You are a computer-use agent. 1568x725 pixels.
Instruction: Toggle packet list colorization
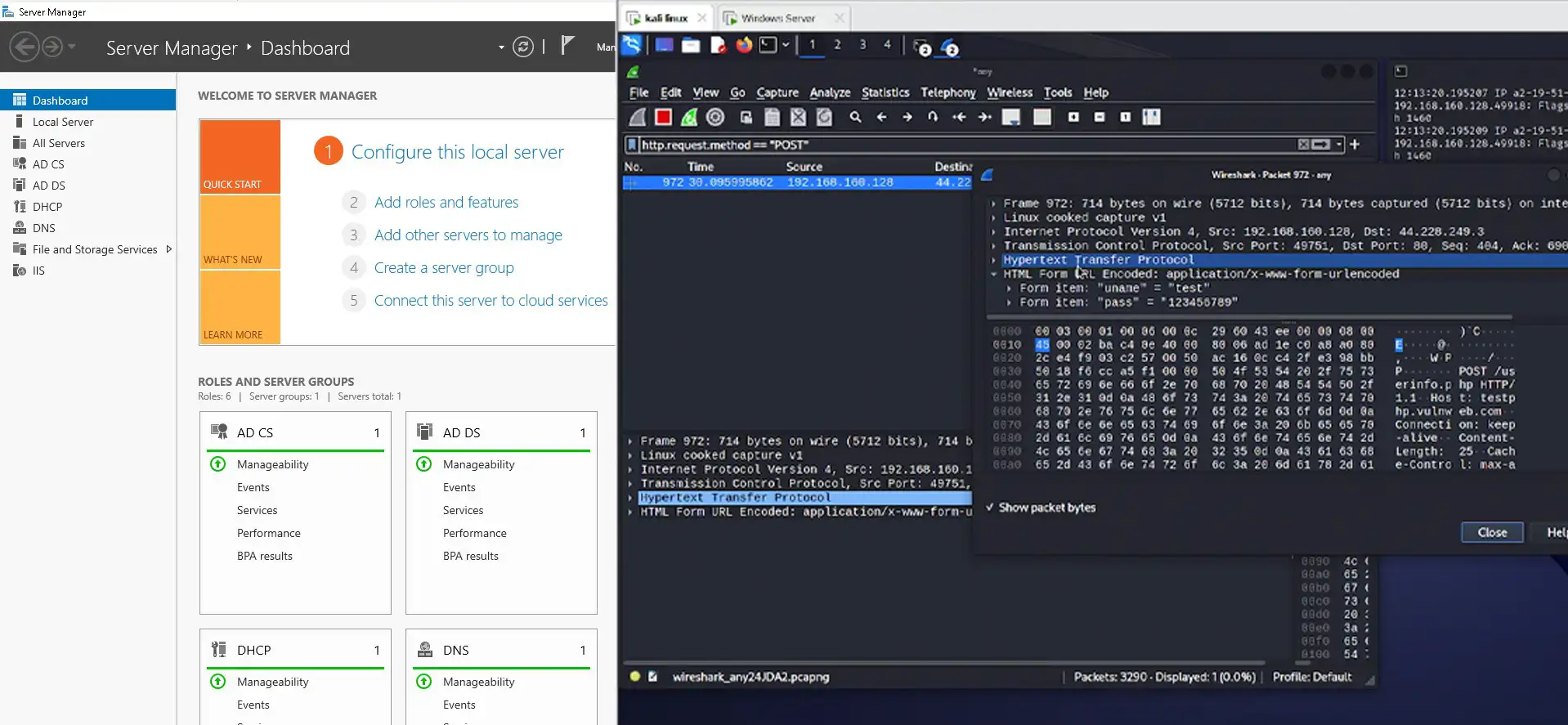click(1042, 118)
